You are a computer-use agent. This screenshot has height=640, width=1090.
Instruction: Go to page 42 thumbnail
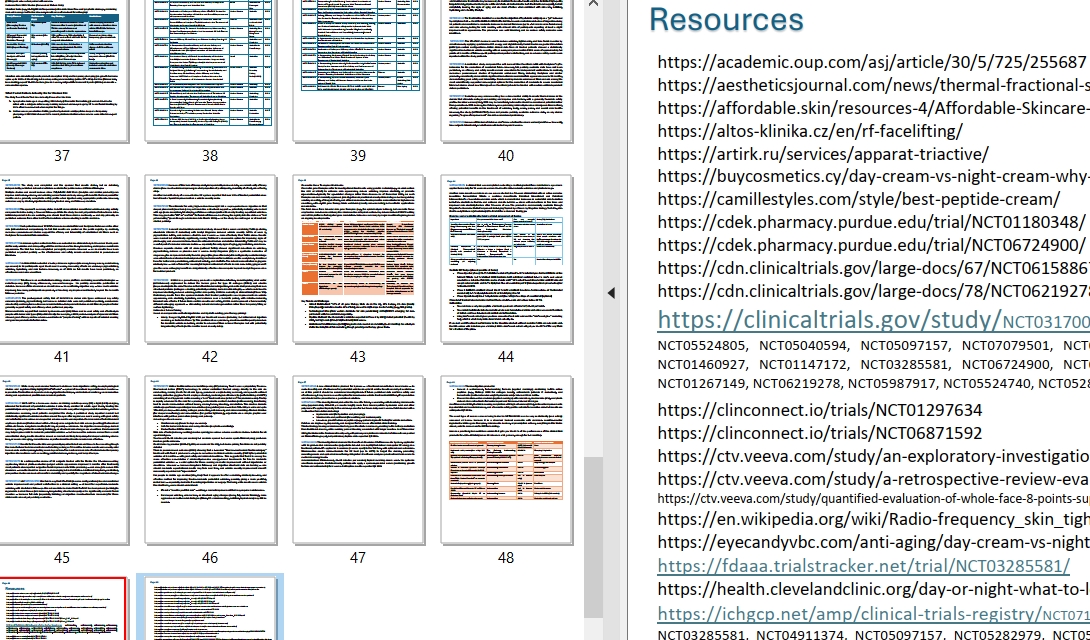pyautogui.click(x=210, y=259)
